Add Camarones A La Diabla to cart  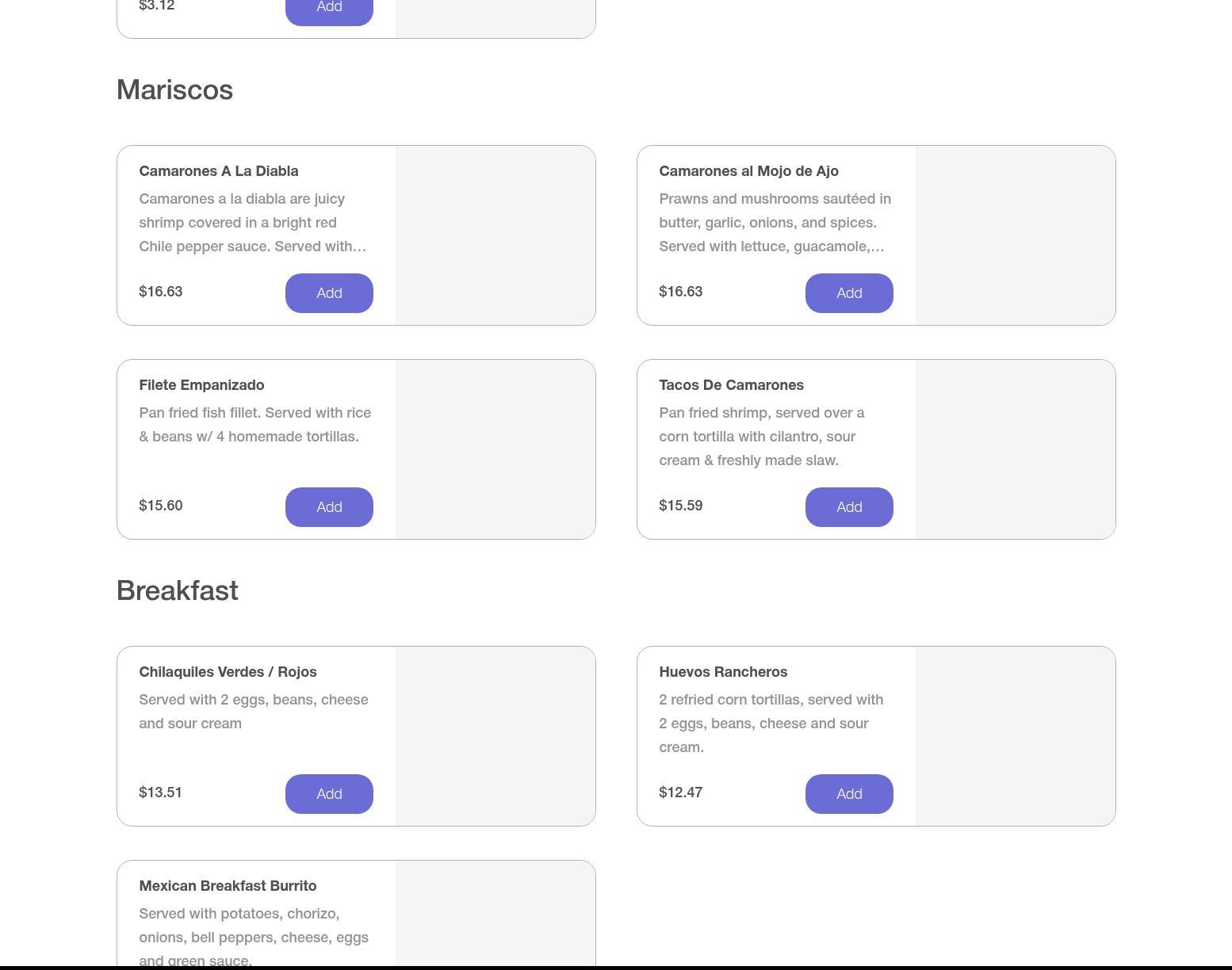[x=329, y=293]
